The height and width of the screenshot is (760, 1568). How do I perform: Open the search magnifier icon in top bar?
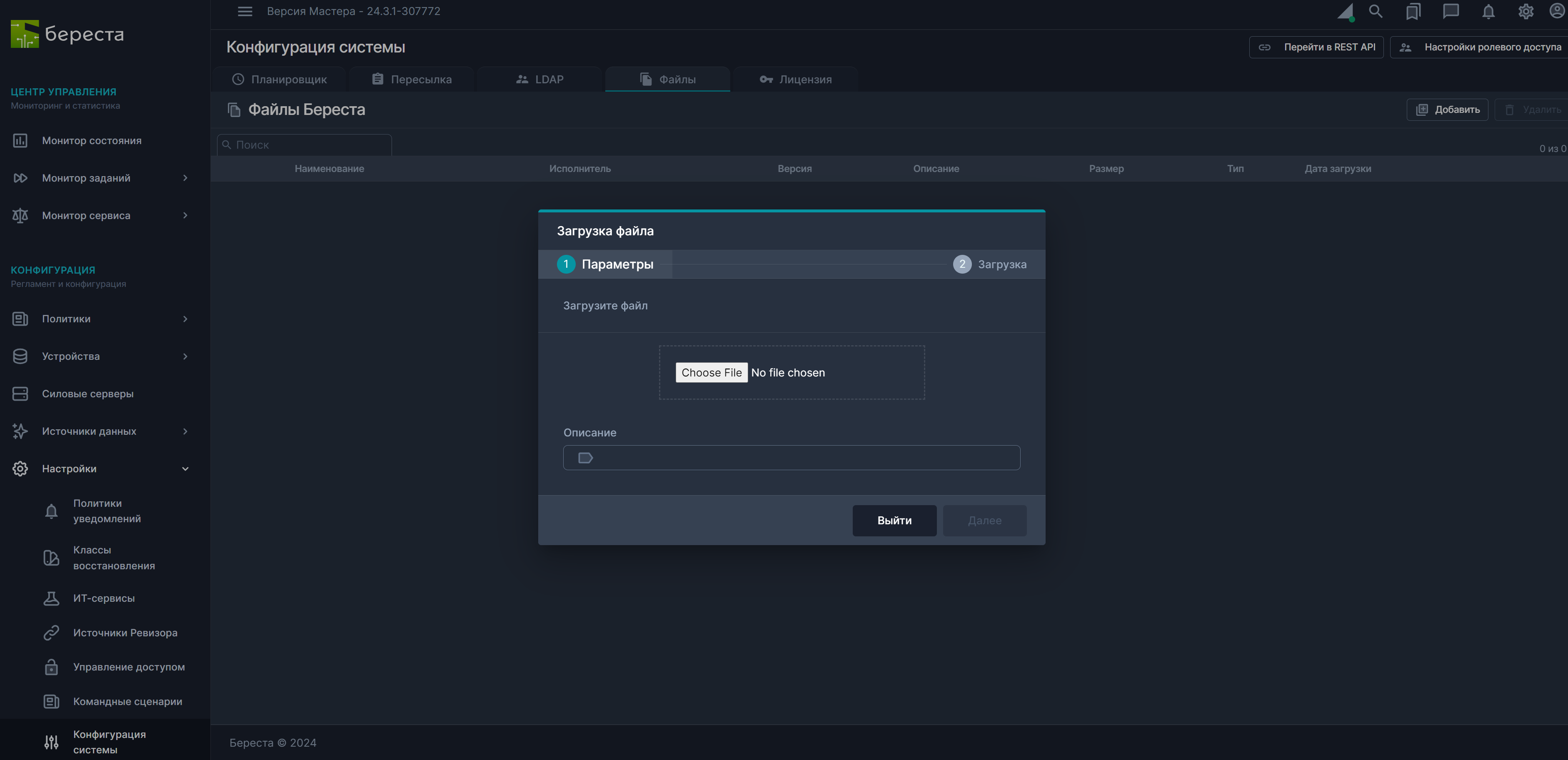tap(1375, 12)
